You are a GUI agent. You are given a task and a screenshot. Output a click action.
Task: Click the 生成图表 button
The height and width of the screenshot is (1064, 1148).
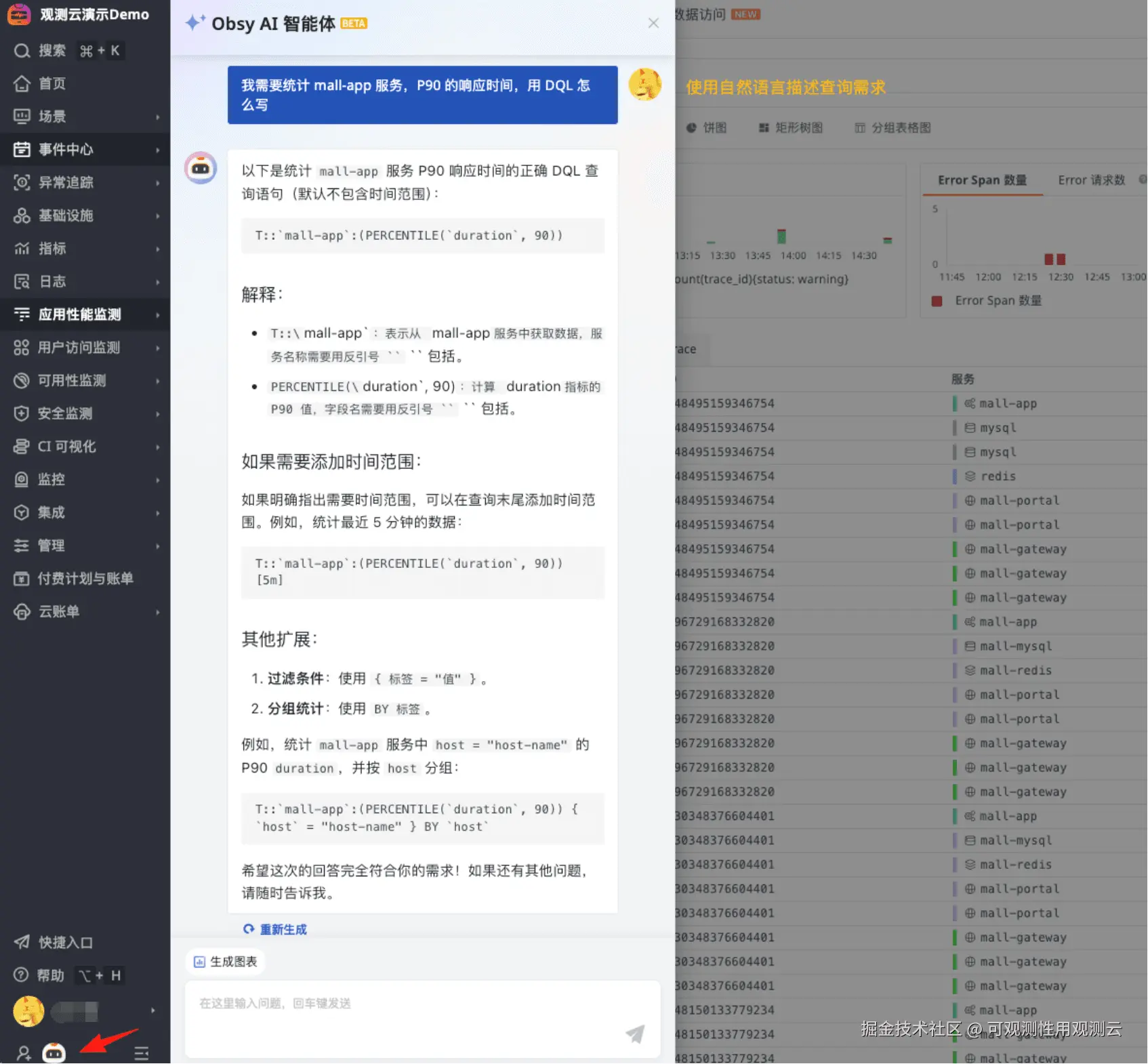226,962
